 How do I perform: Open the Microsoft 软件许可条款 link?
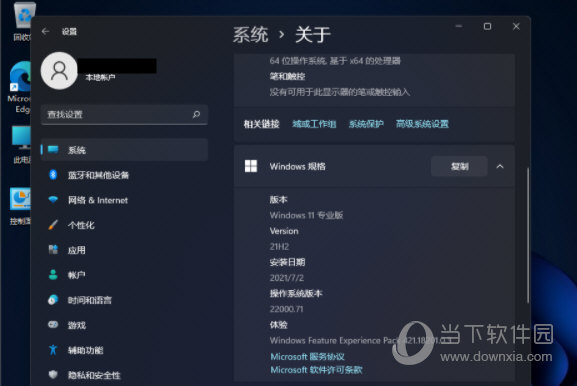316,370
